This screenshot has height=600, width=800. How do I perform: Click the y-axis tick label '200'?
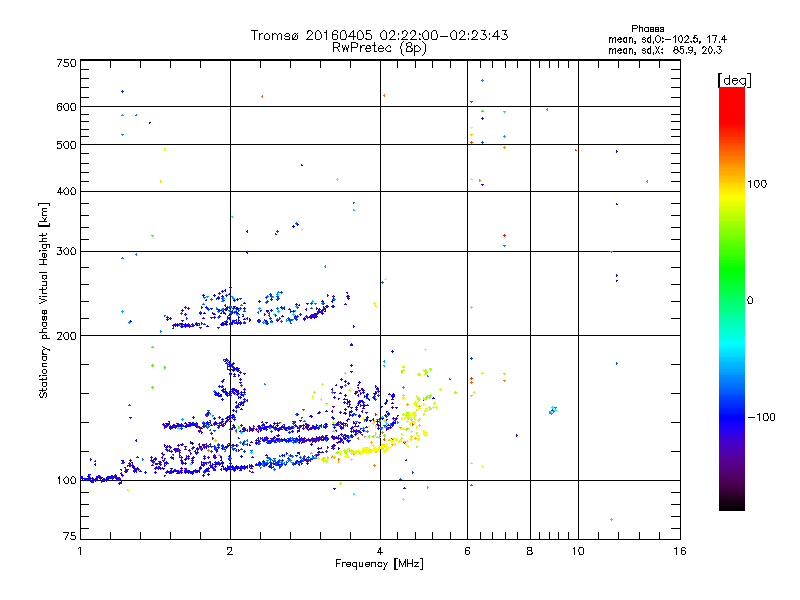(66, 336)
